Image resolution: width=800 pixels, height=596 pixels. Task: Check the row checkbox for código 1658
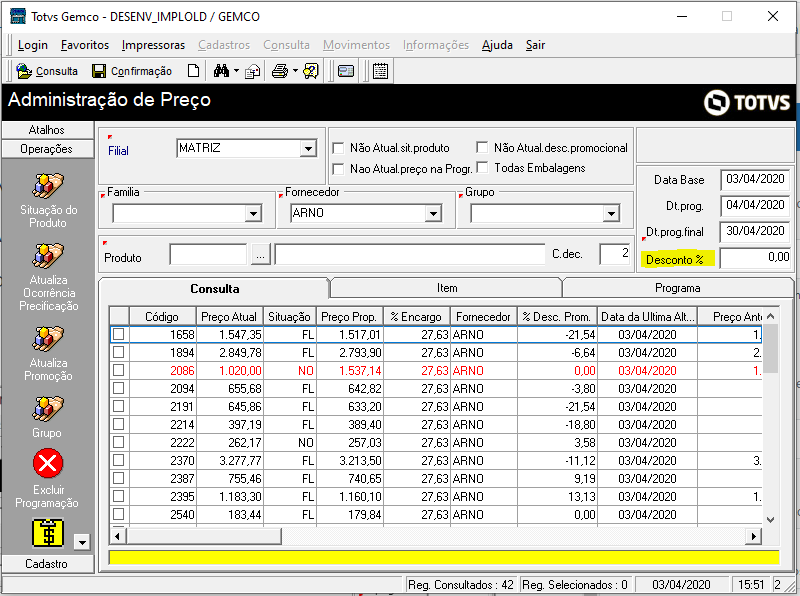point(118,334)
